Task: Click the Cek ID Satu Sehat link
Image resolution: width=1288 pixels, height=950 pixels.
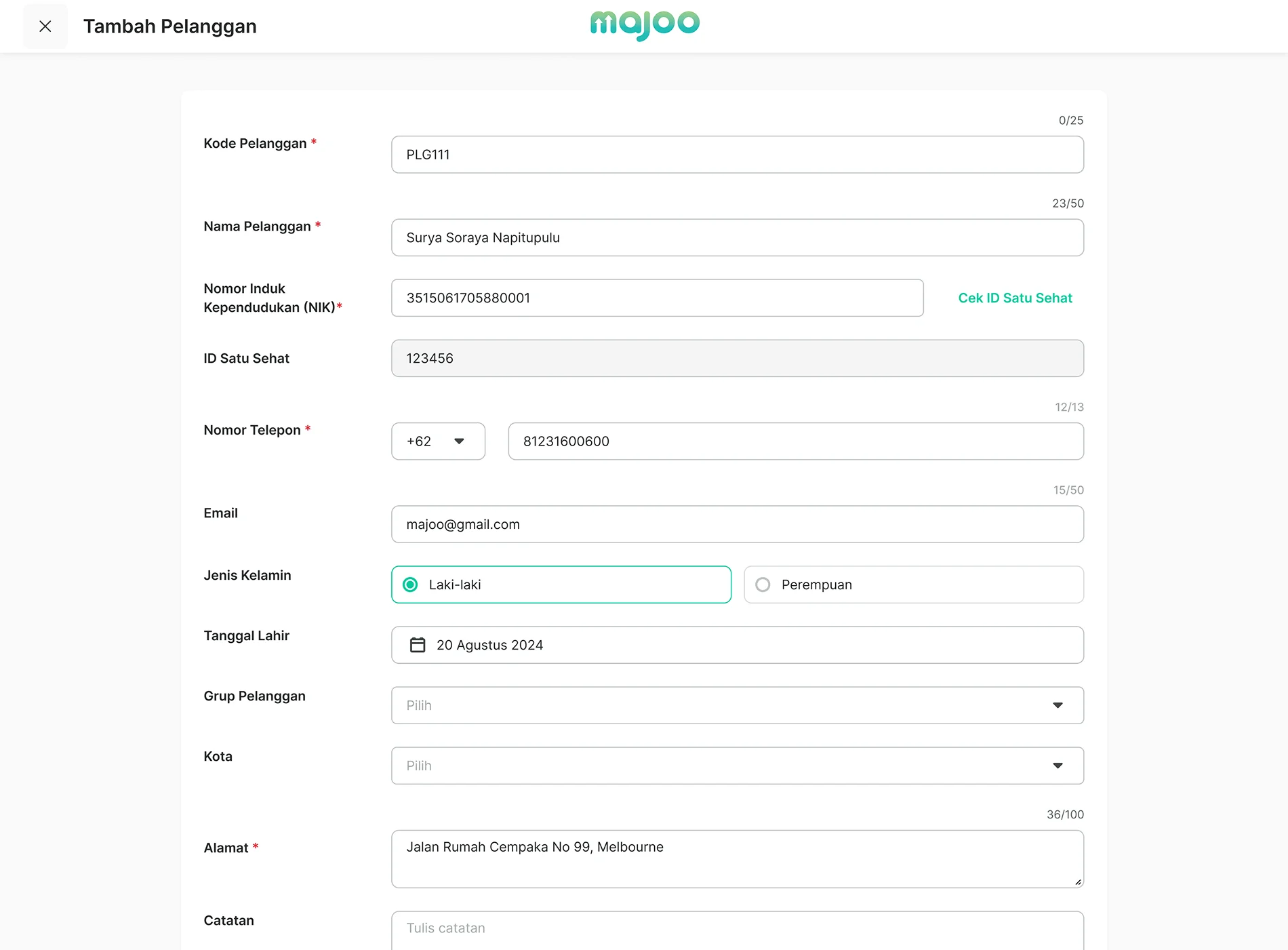Action: tap(1015, 298)
